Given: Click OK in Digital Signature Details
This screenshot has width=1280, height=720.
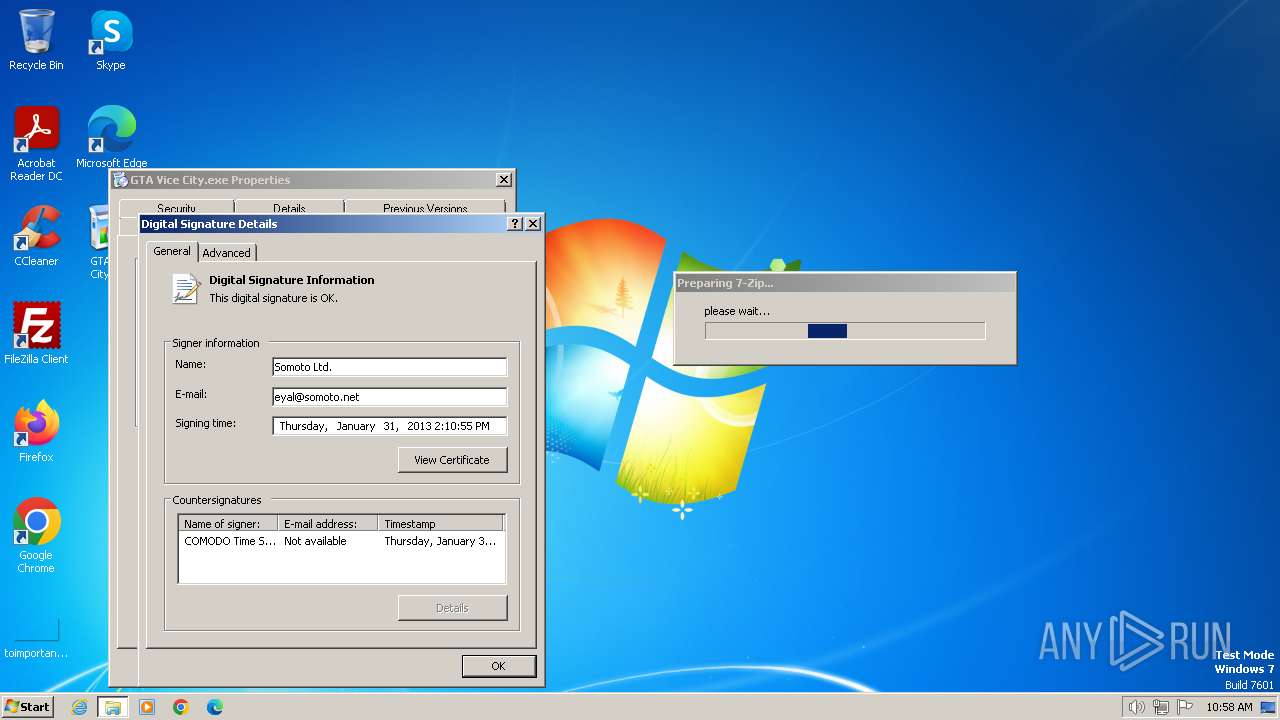Looking at the screenshot, I should coord(498,666).
